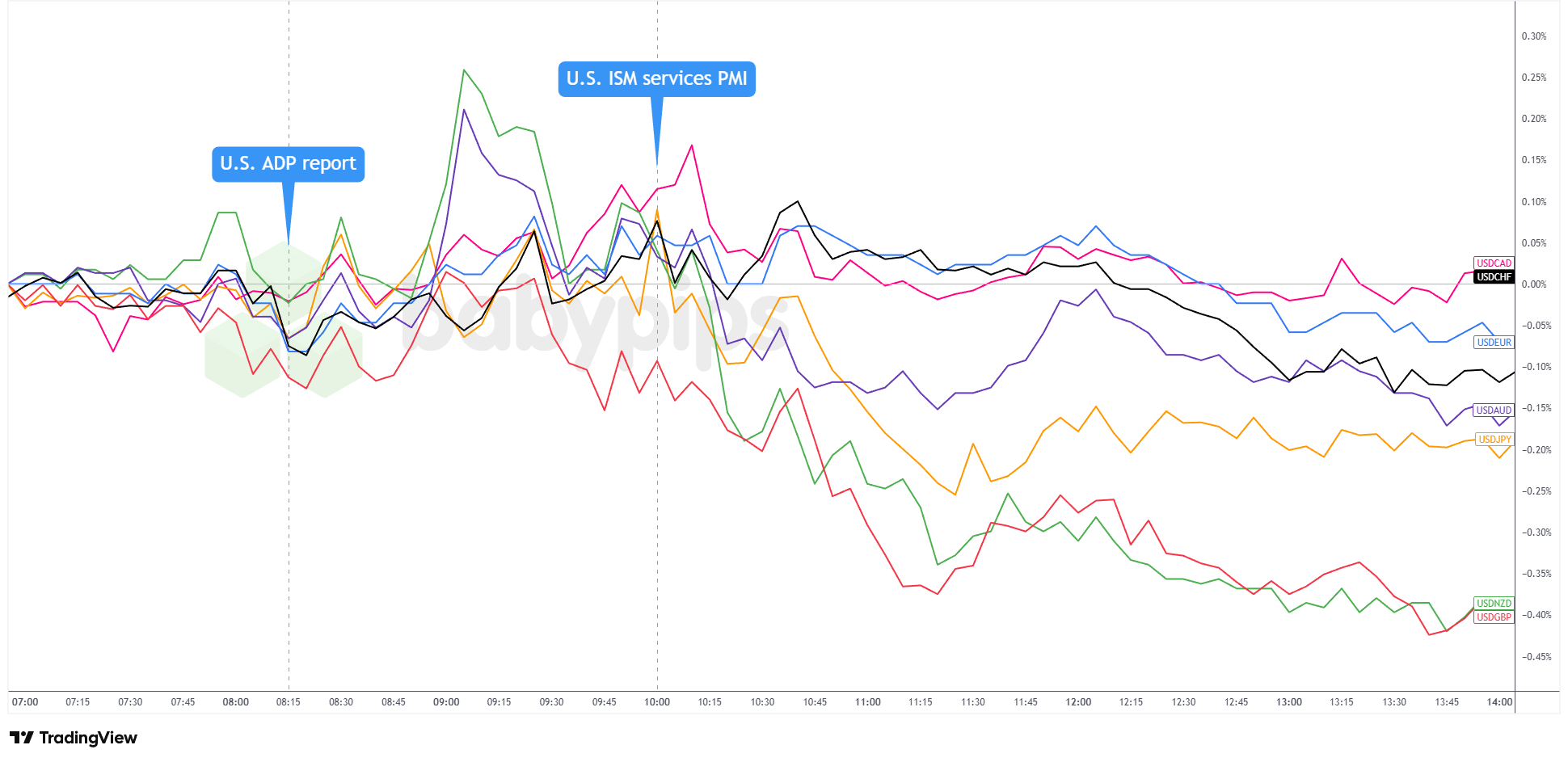Click the 0.30% price scale label
This screenshot has width=1568, height=762.
(1534, 36)
